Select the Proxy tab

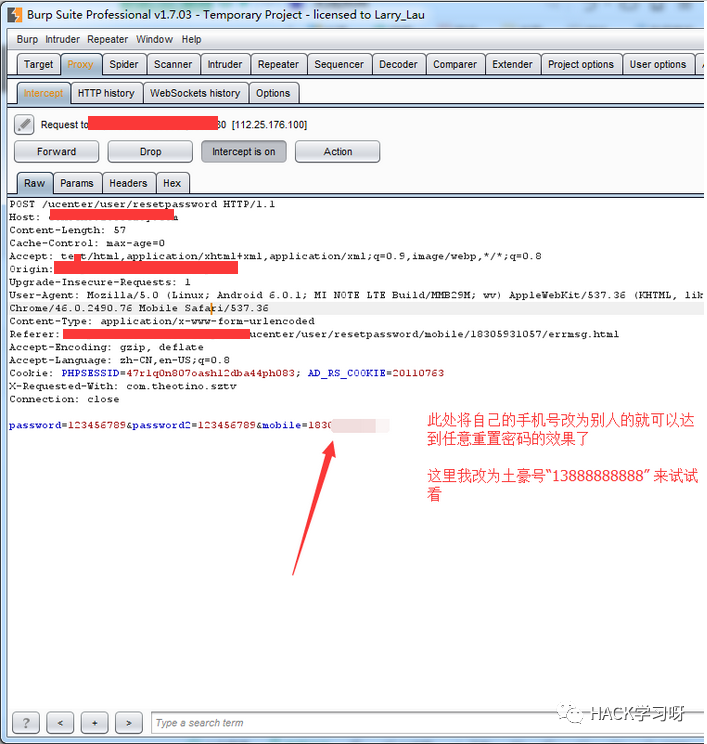click(x=80, y=65)
